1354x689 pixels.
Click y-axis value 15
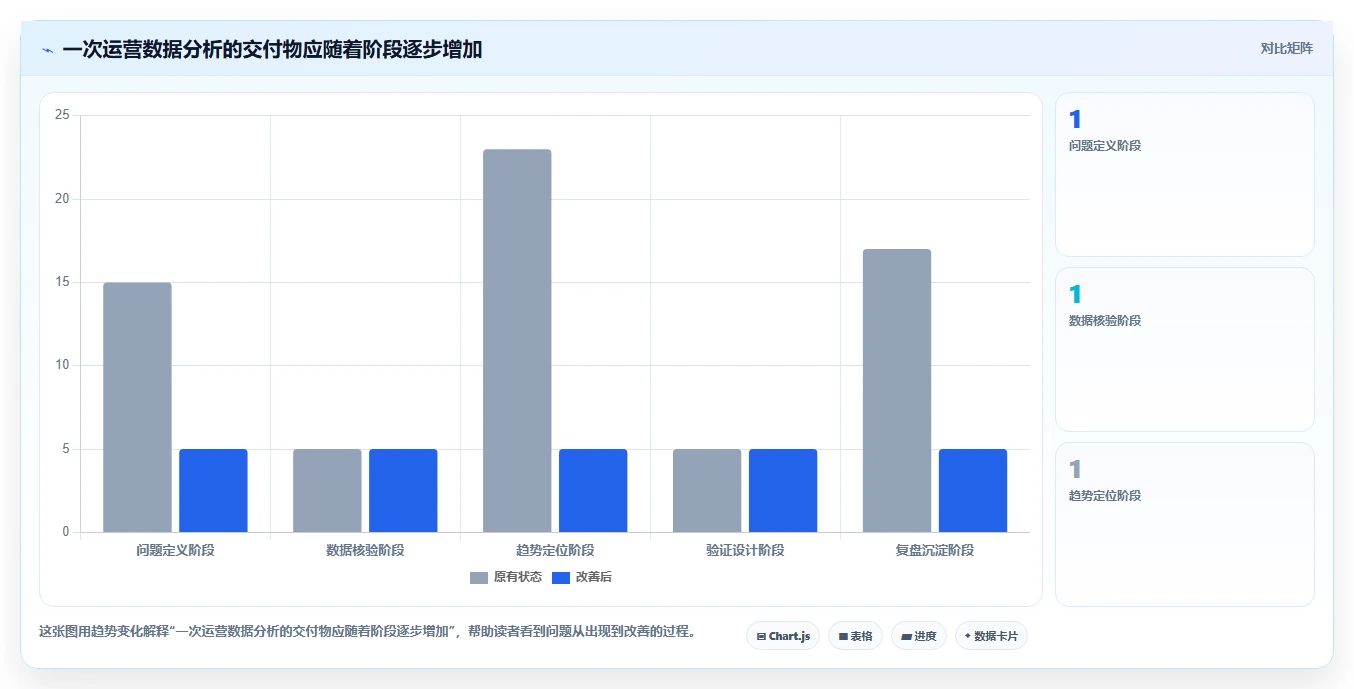[x=62, y=282]
